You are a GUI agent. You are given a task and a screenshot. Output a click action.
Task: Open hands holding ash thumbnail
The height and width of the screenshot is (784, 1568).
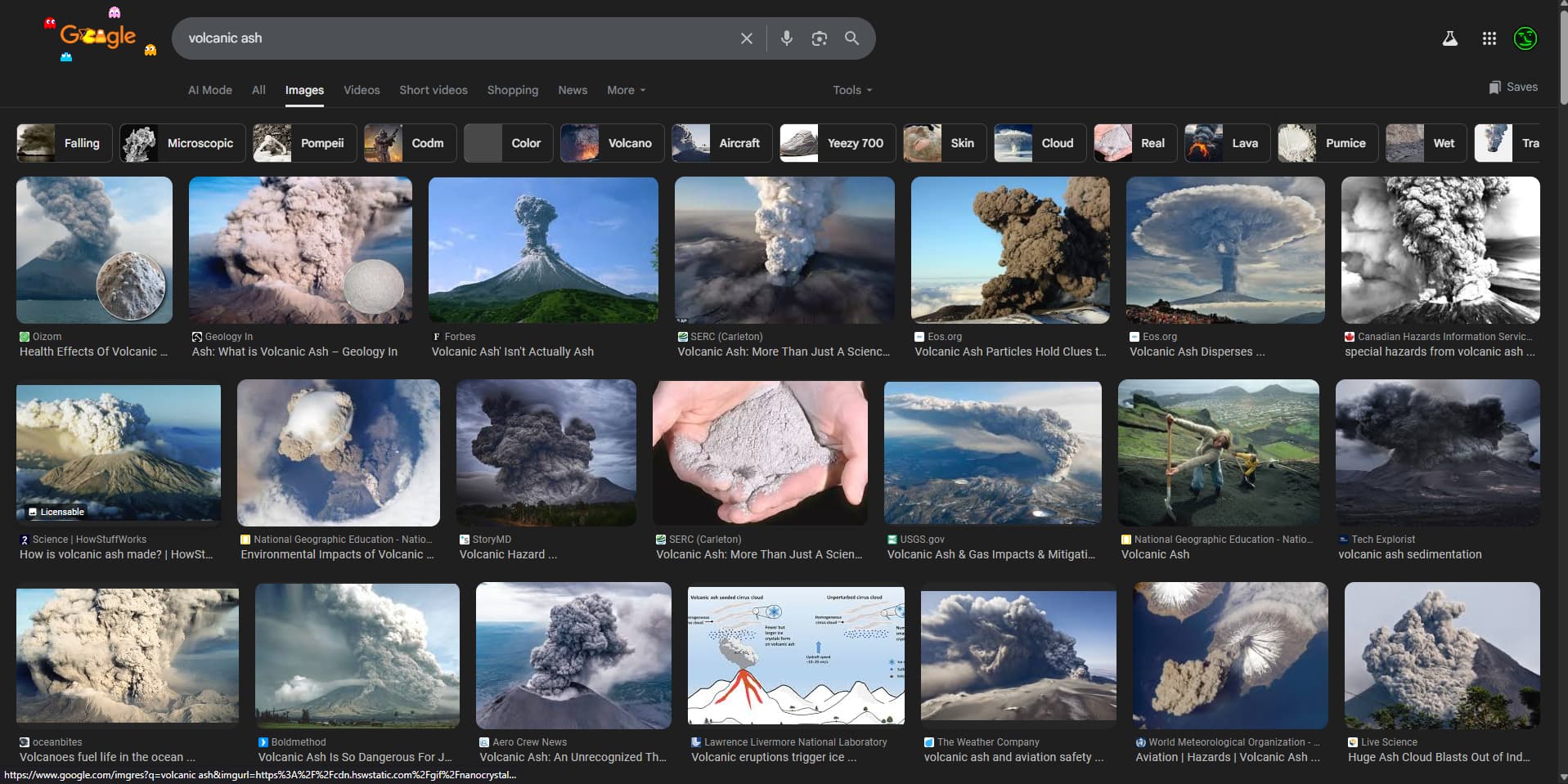coord(760,452)
